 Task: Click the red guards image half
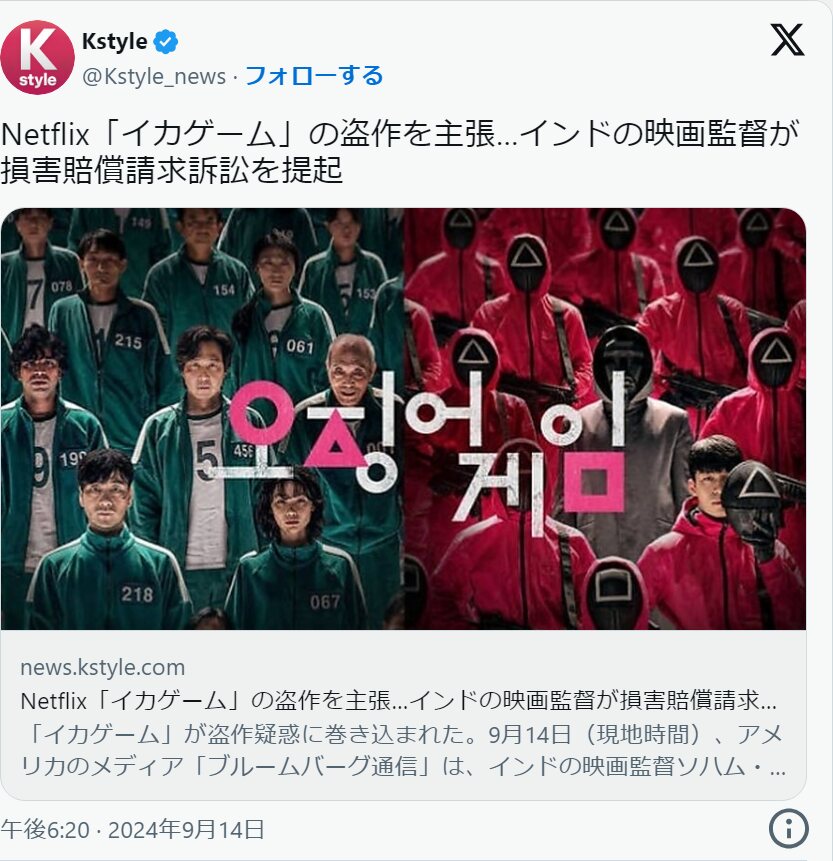[605, 419]
